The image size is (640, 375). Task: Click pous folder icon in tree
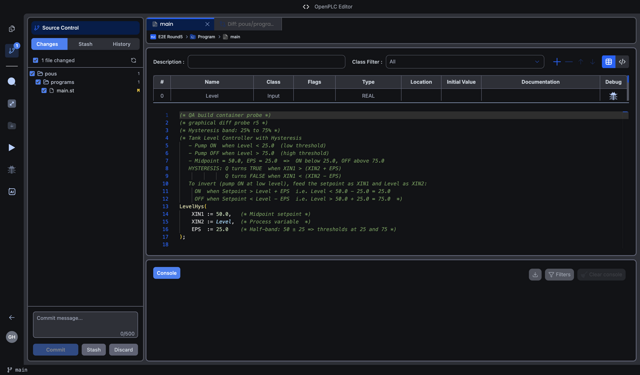coord(40,73)
